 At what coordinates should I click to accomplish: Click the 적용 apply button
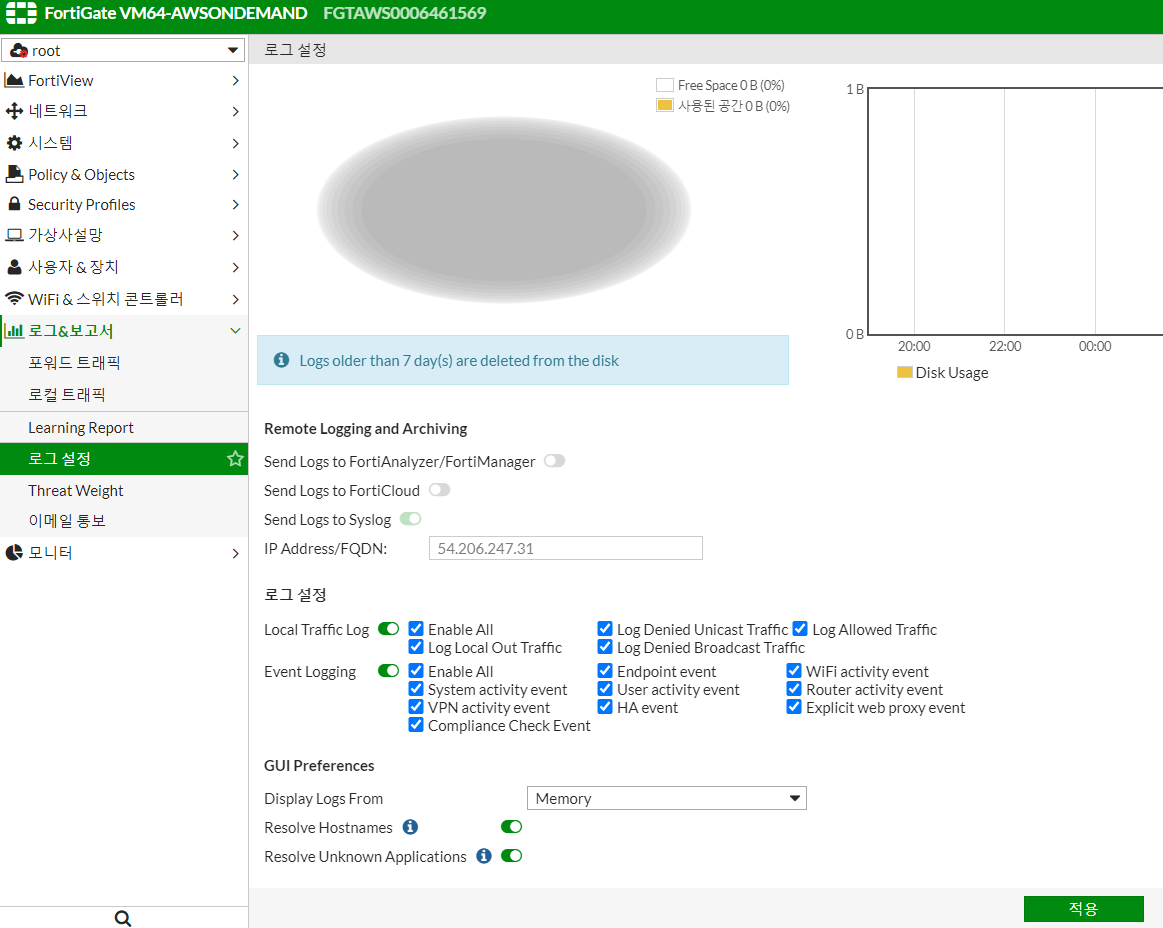pos(1084,909)
